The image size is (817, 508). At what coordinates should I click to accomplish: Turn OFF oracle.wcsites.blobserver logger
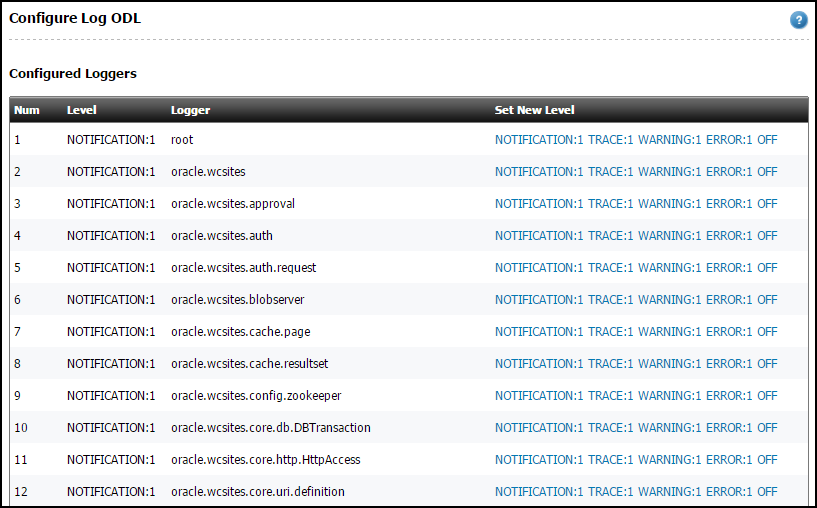[767, 300]
